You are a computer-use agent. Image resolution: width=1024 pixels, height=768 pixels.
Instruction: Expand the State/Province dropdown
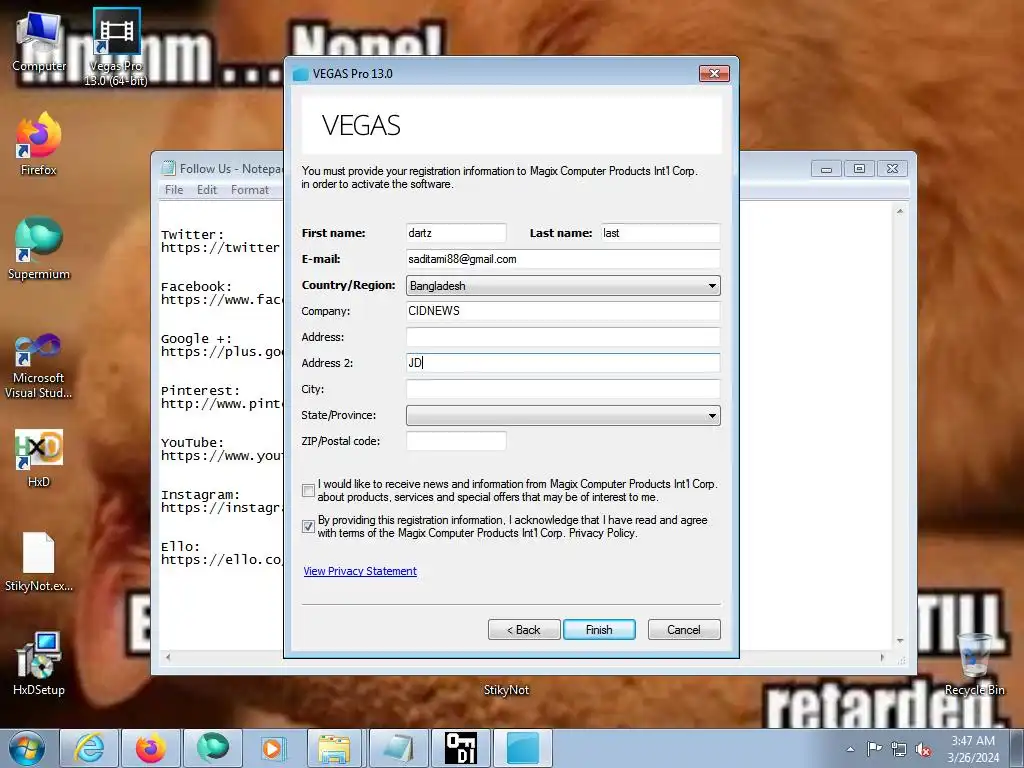tap(563, 415)
